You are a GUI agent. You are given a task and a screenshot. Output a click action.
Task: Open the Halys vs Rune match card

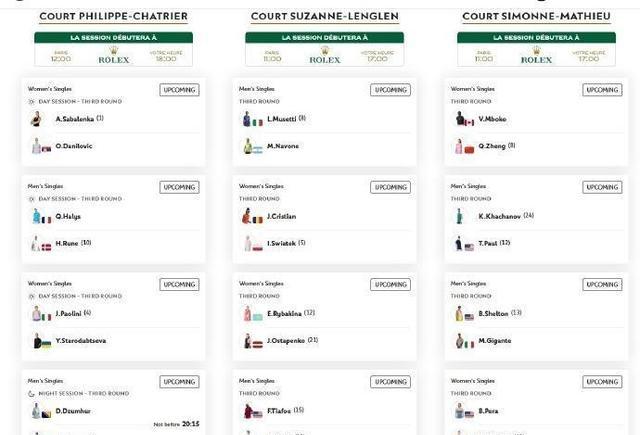113,219
